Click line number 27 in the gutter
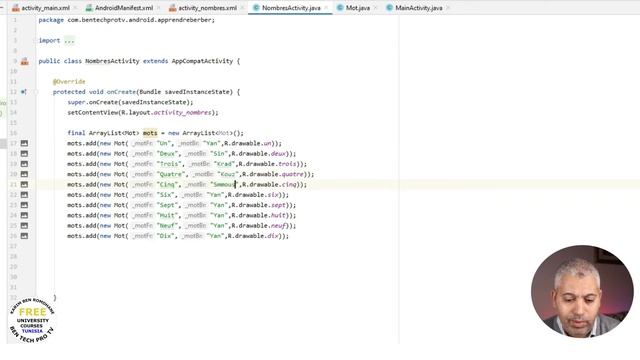The height and width of the screenshot is (360, 640). click(x=13, y=246)
